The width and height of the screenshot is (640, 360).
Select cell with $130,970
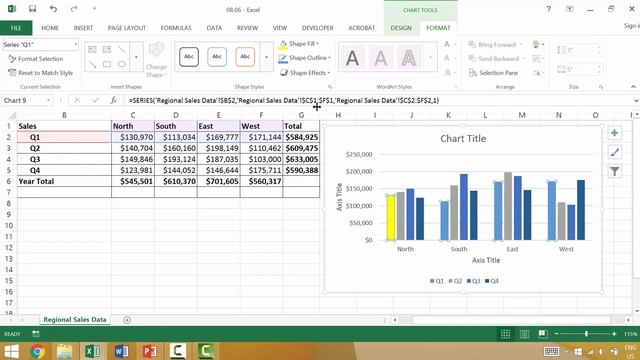(133, 137)
